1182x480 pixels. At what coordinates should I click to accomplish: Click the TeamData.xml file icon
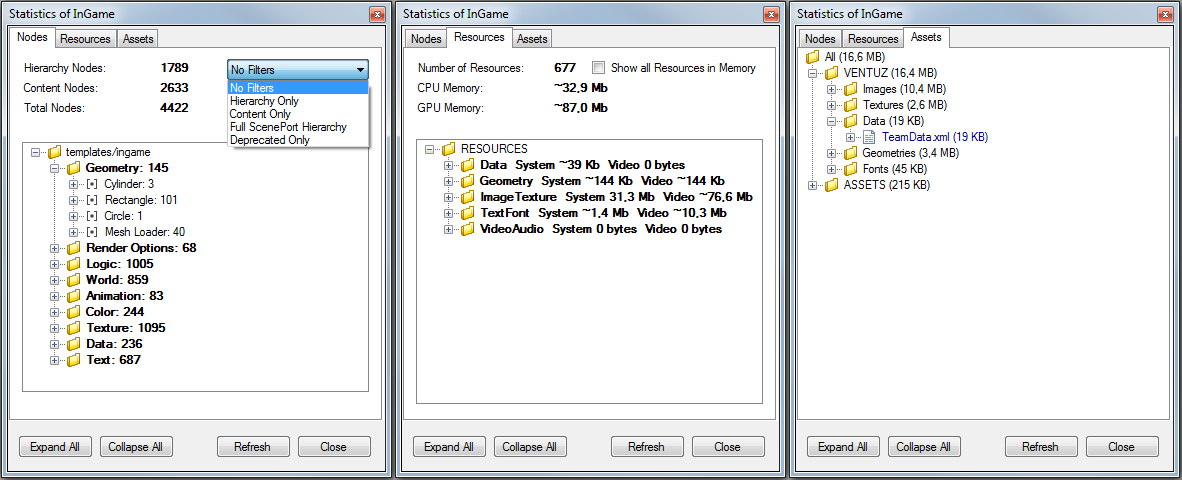tap(869, 137)
